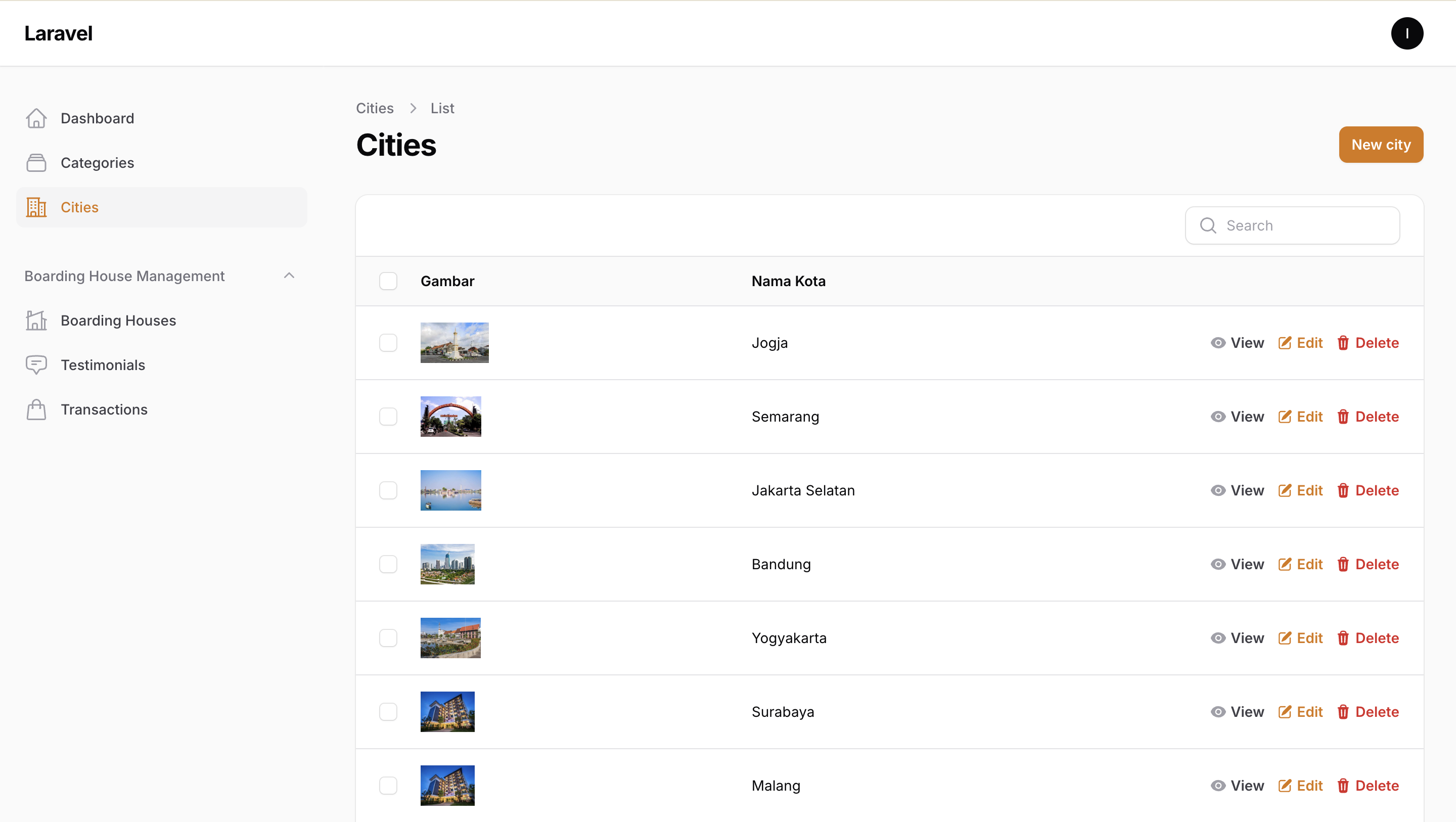
Task: Click the pencil edit icon for Jogja
Action: [x=1285, y=343]
